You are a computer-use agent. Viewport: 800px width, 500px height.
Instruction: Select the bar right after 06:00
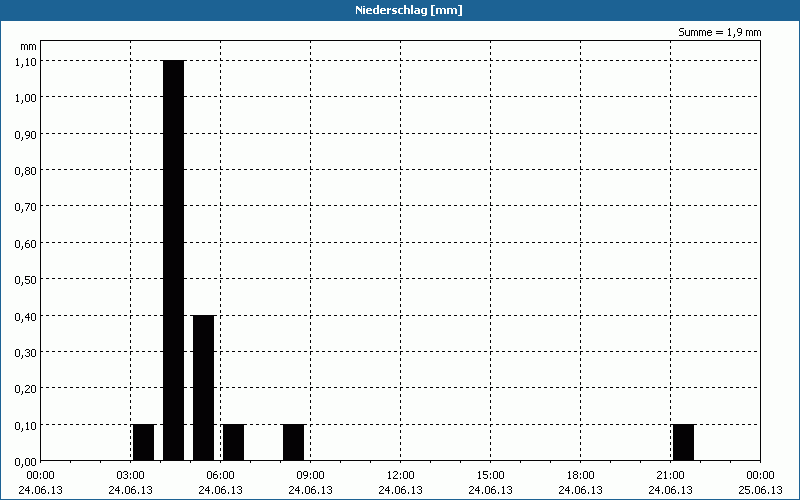234,442
